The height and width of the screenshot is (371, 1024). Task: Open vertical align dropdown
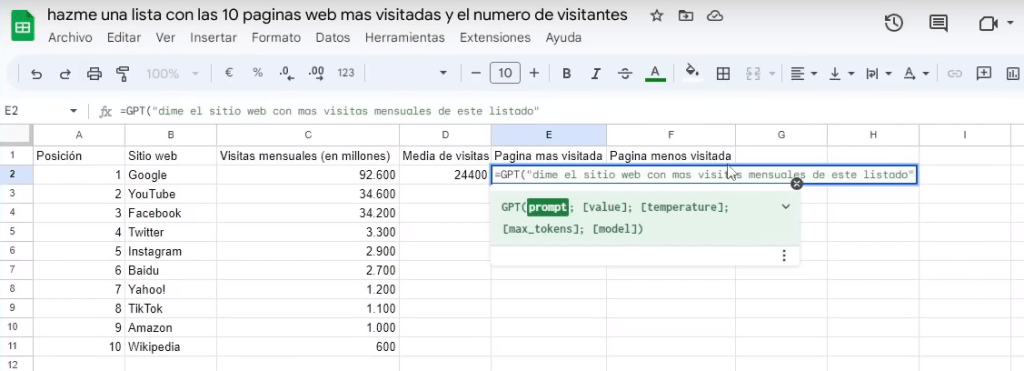tap(842, 74)
